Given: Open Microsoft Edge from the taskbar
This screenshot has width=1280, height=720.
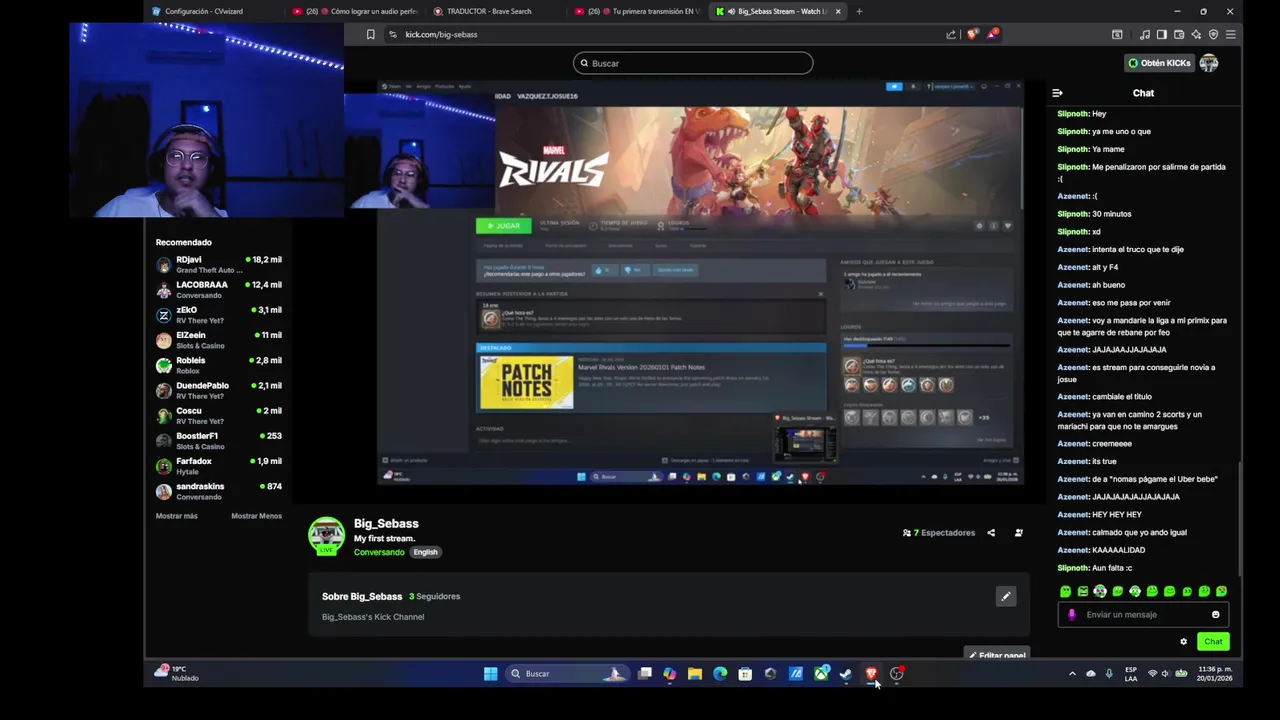Looking at the screenshot, I should [x=720, y=674].
